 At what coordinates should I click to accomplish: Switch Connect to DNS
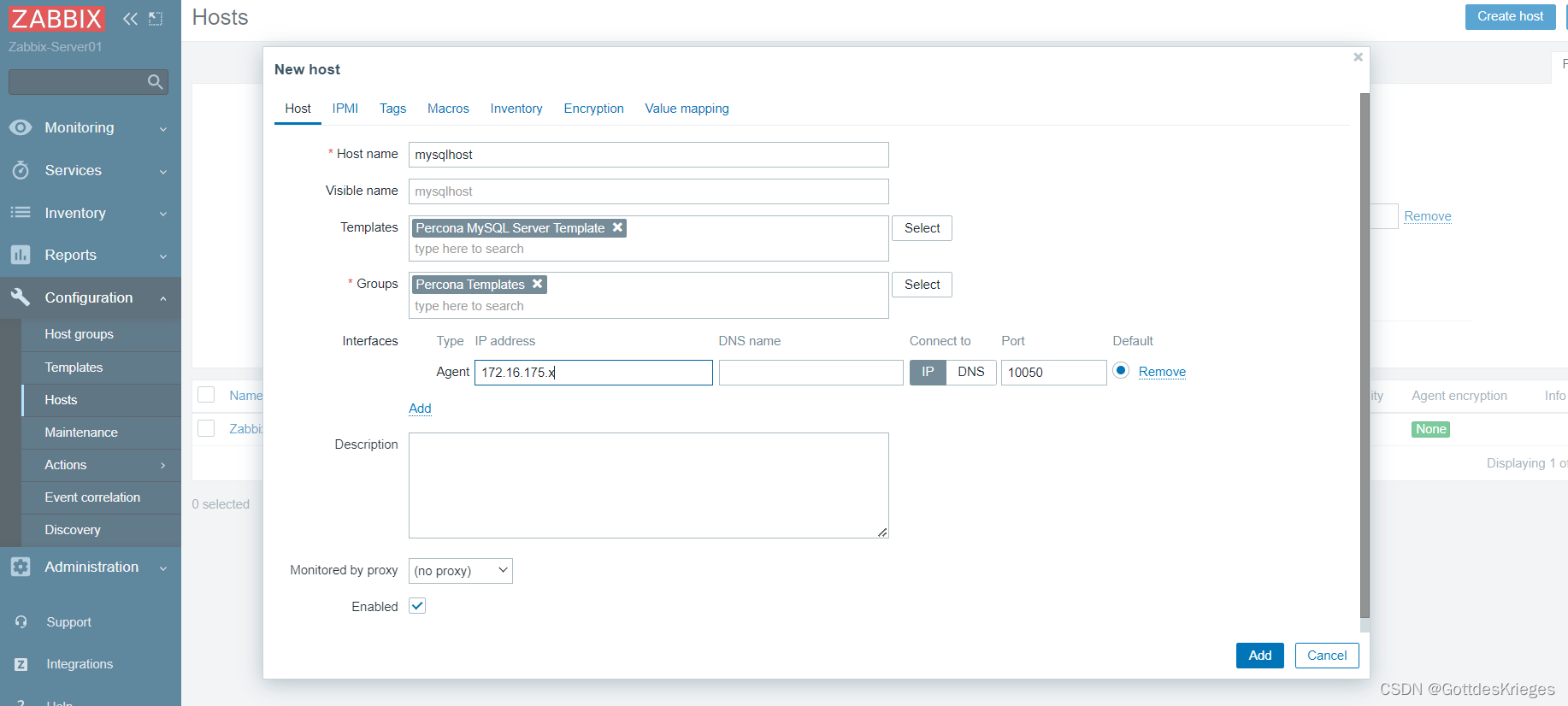[x=971, y=372]
